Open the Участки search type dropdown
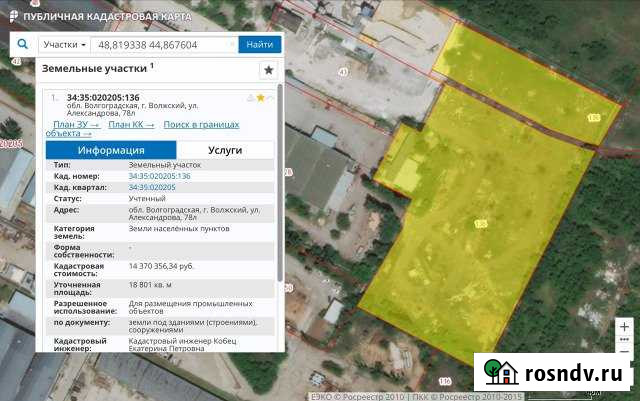This screenshot has height=401, width=640. (x=62, y=45)
